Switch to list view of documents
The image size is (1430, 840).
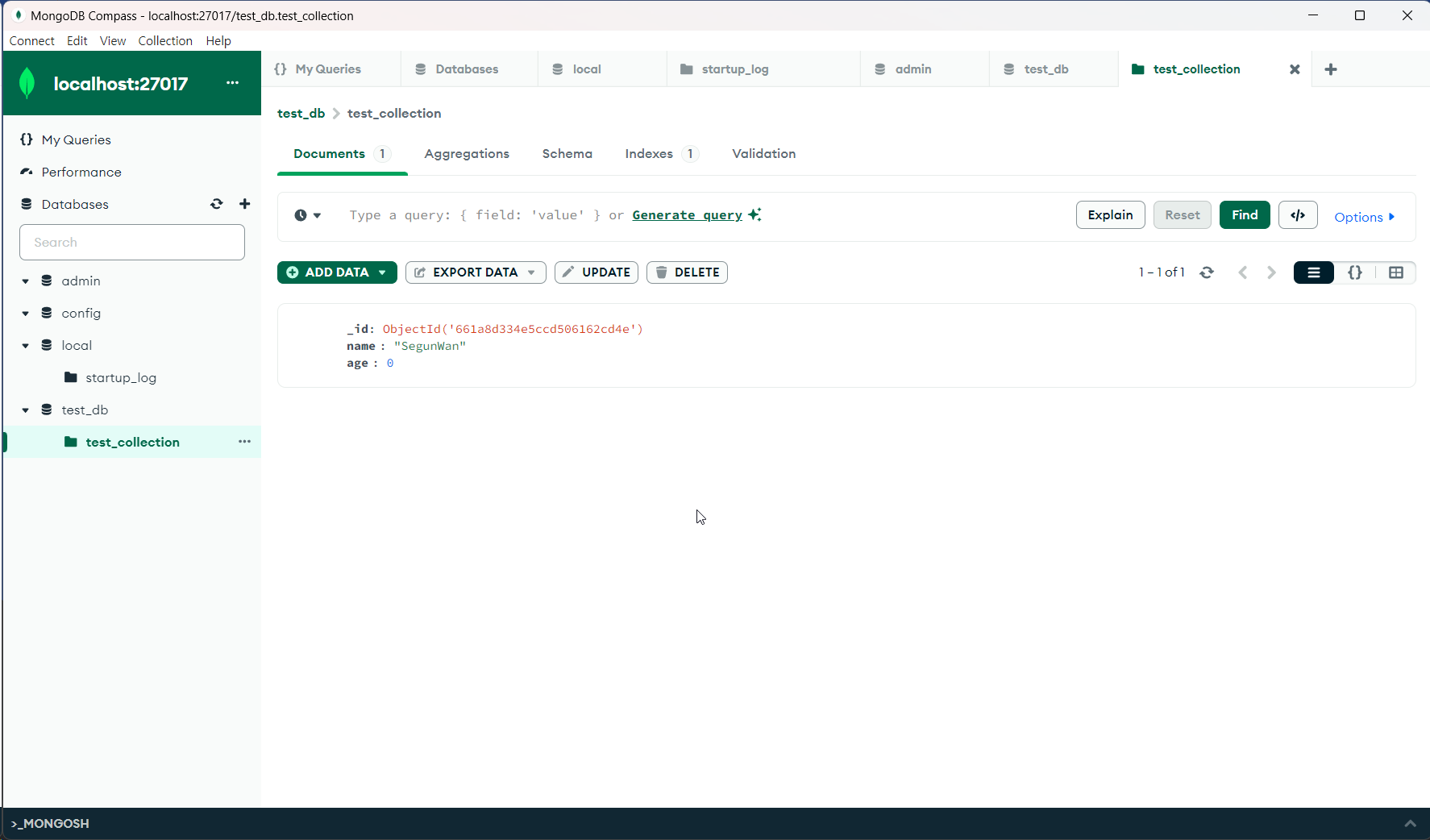pos(1314,272)
